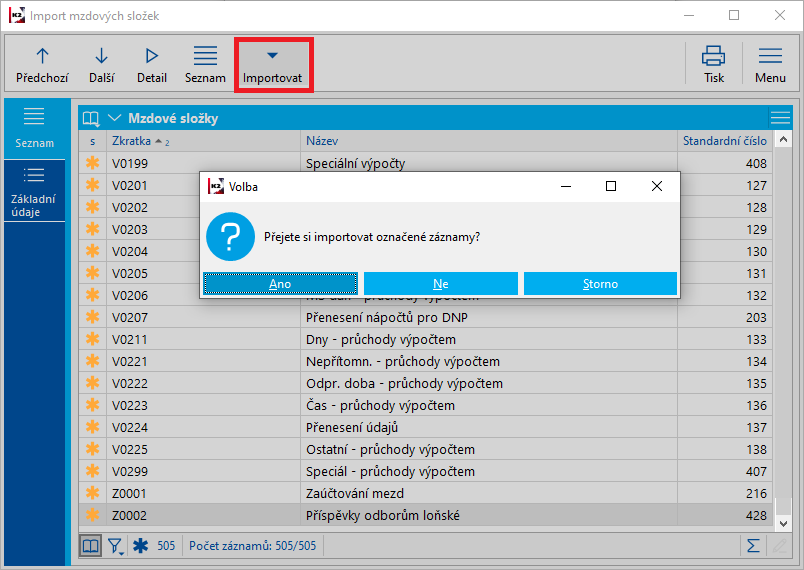Toggle the star mark on row V0207

(x=92, y=317)
